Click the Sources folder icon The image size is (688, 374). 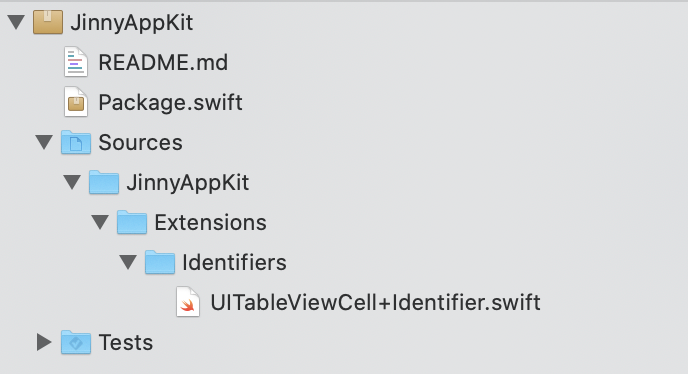click(x=75, y=142)
